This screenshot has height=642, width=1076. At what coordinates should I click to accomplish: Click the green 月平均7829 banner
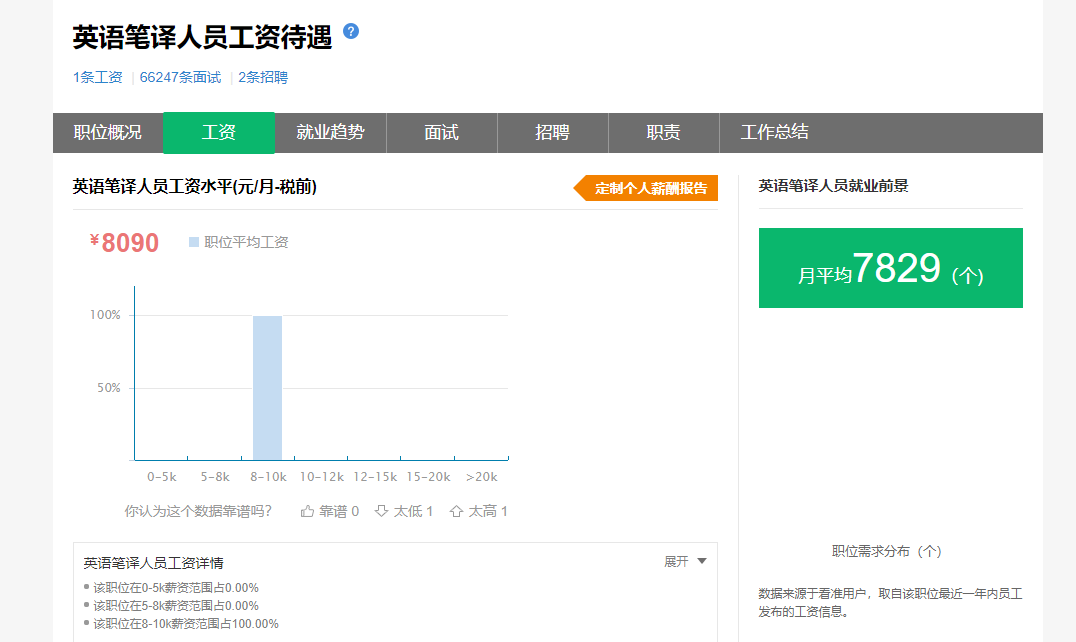(x=890, y=268)
